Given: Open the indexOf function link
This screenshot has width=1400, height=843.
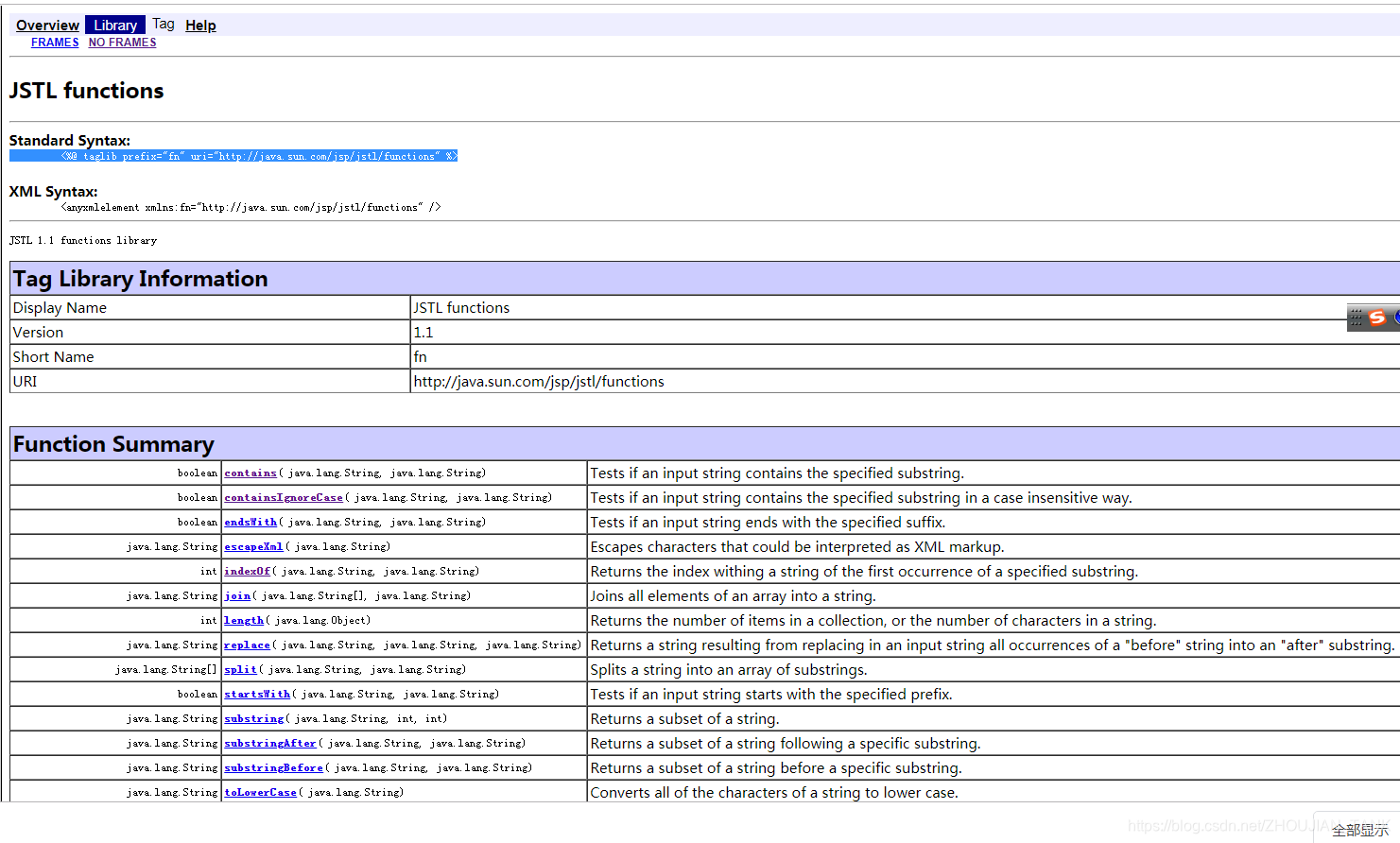Looking at the screenshot, I should pyautogui.click(x=247, y=571).
